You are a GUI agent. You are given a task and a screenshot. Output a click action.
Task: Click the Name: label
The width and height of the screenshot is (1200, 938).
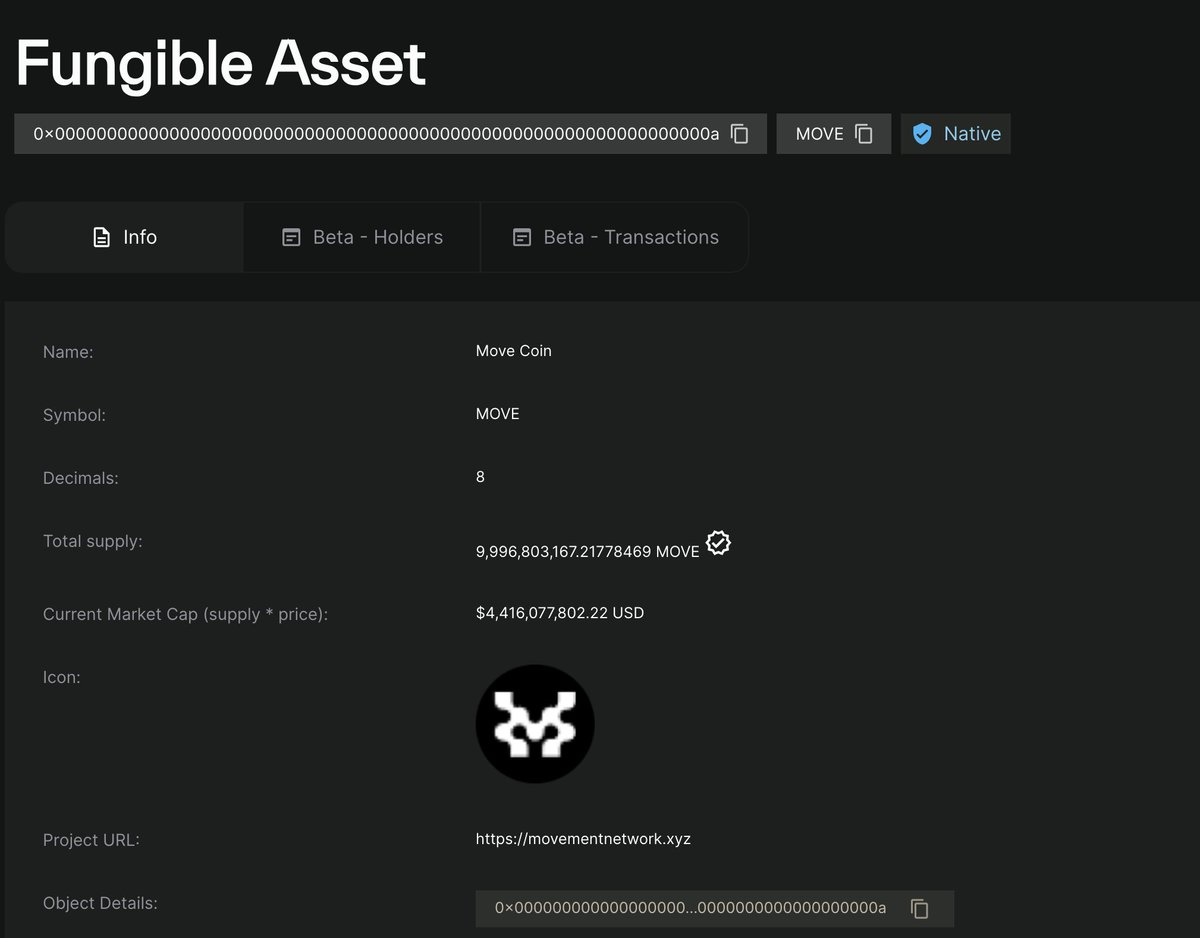click(x=68, y=352)
